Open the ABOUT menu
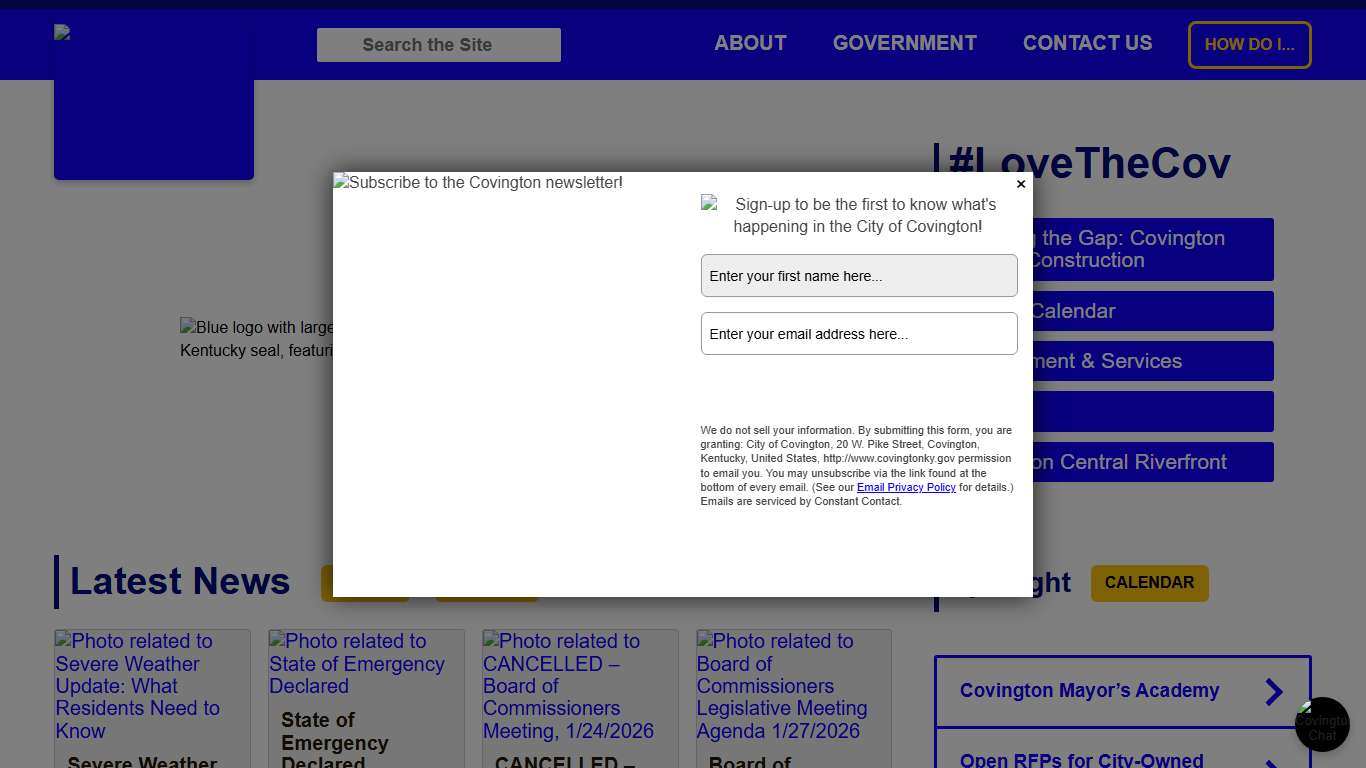1366x768 pixels. coord(750,43)
